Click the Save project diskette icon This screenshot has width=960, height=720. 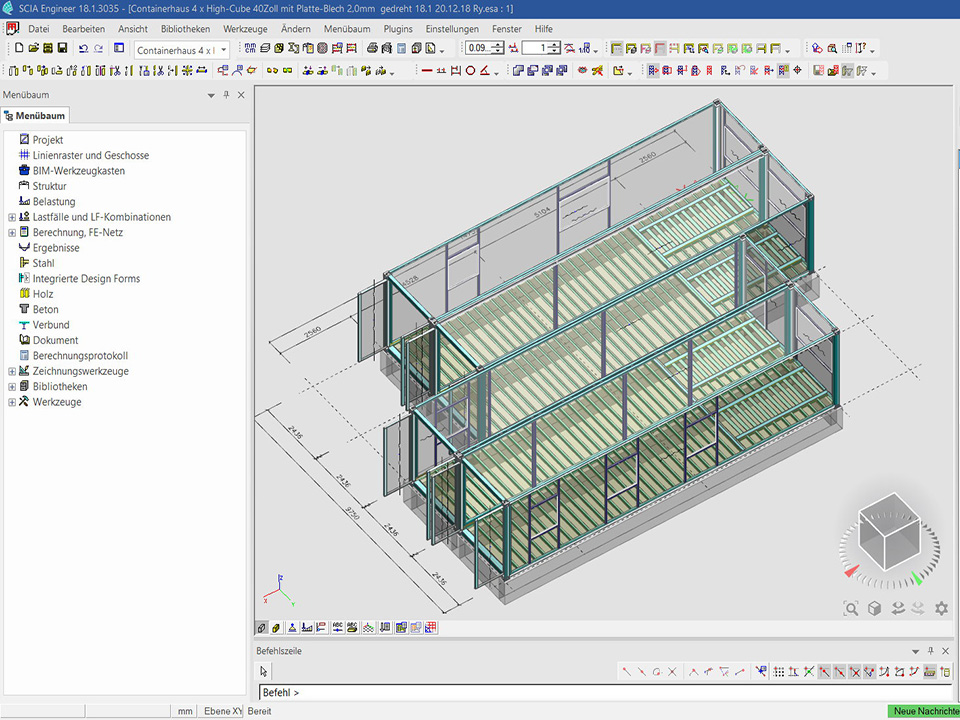[x=62, y=48]
